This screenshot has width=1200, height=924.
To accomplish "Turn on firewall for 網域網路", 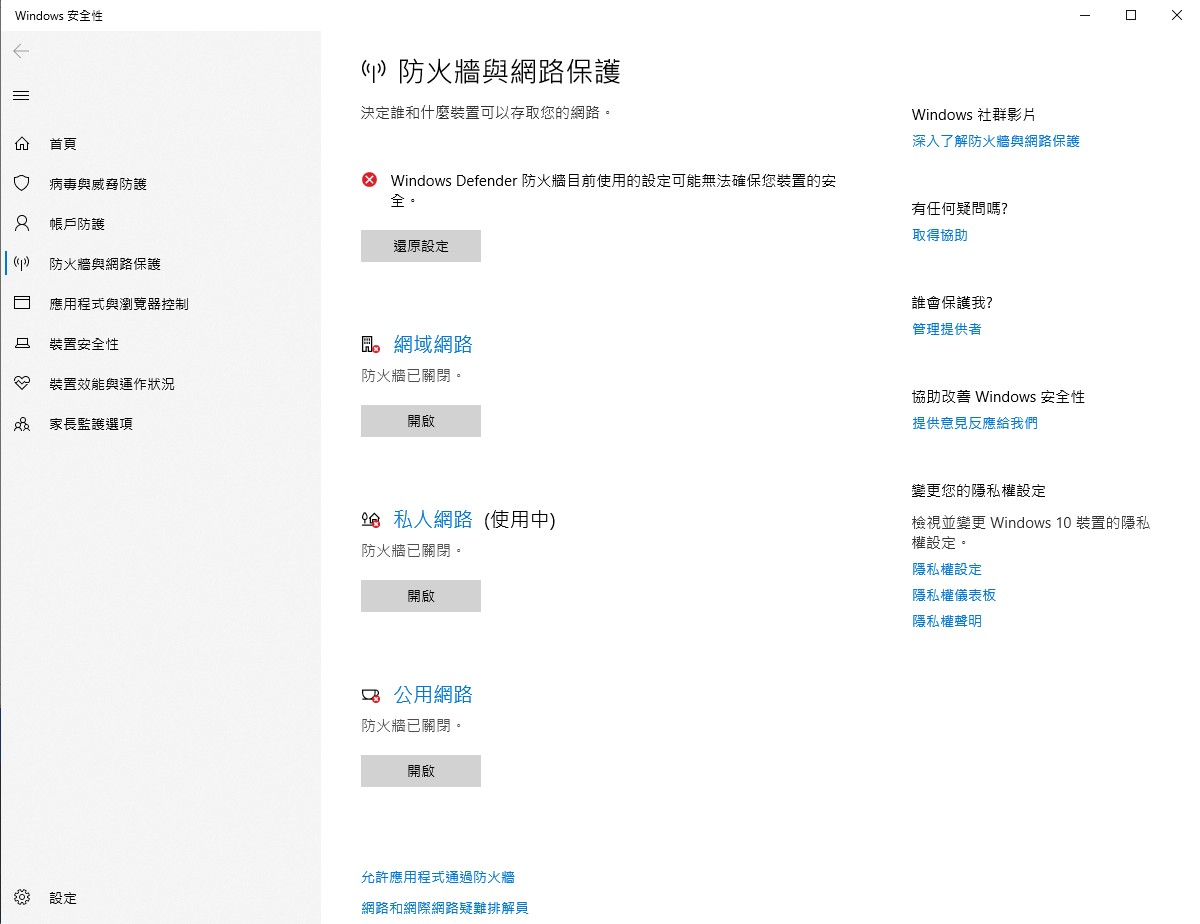I will tap(420, 421).
